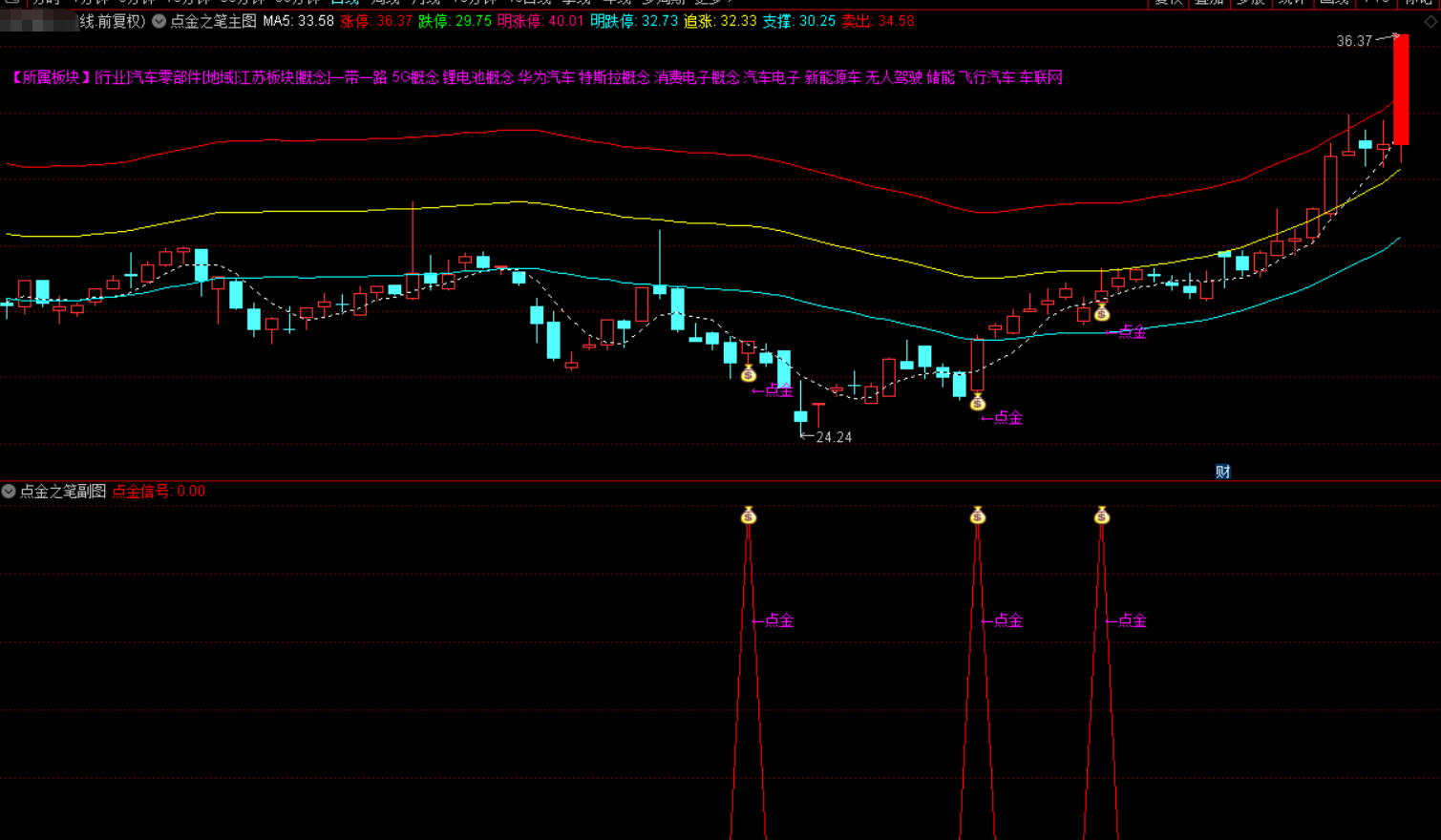
Task: Open the 财 finance marker icon
Action: click(1222, 472)
